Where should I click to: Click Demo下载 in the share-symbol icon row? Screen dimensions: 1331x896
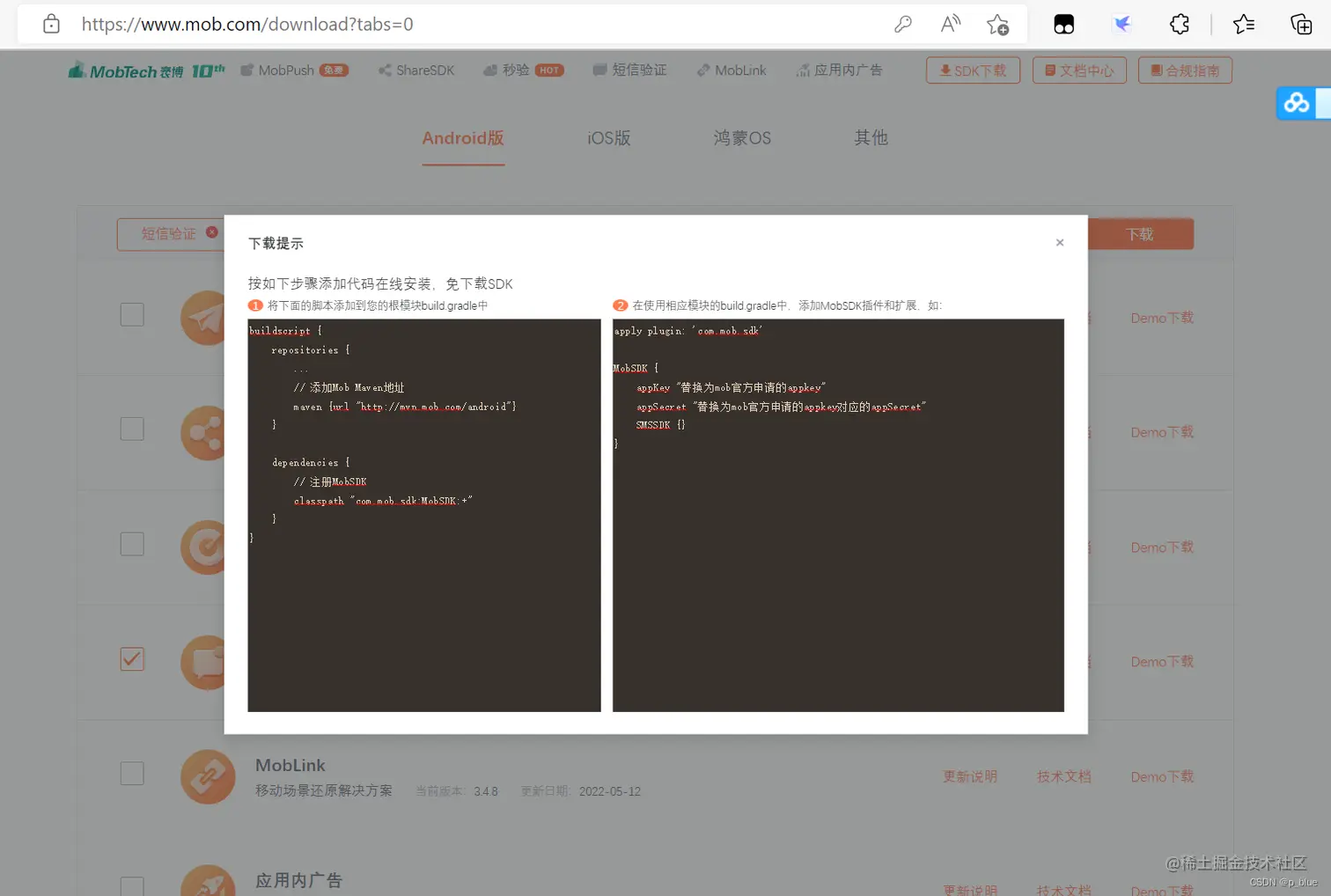1162,432
